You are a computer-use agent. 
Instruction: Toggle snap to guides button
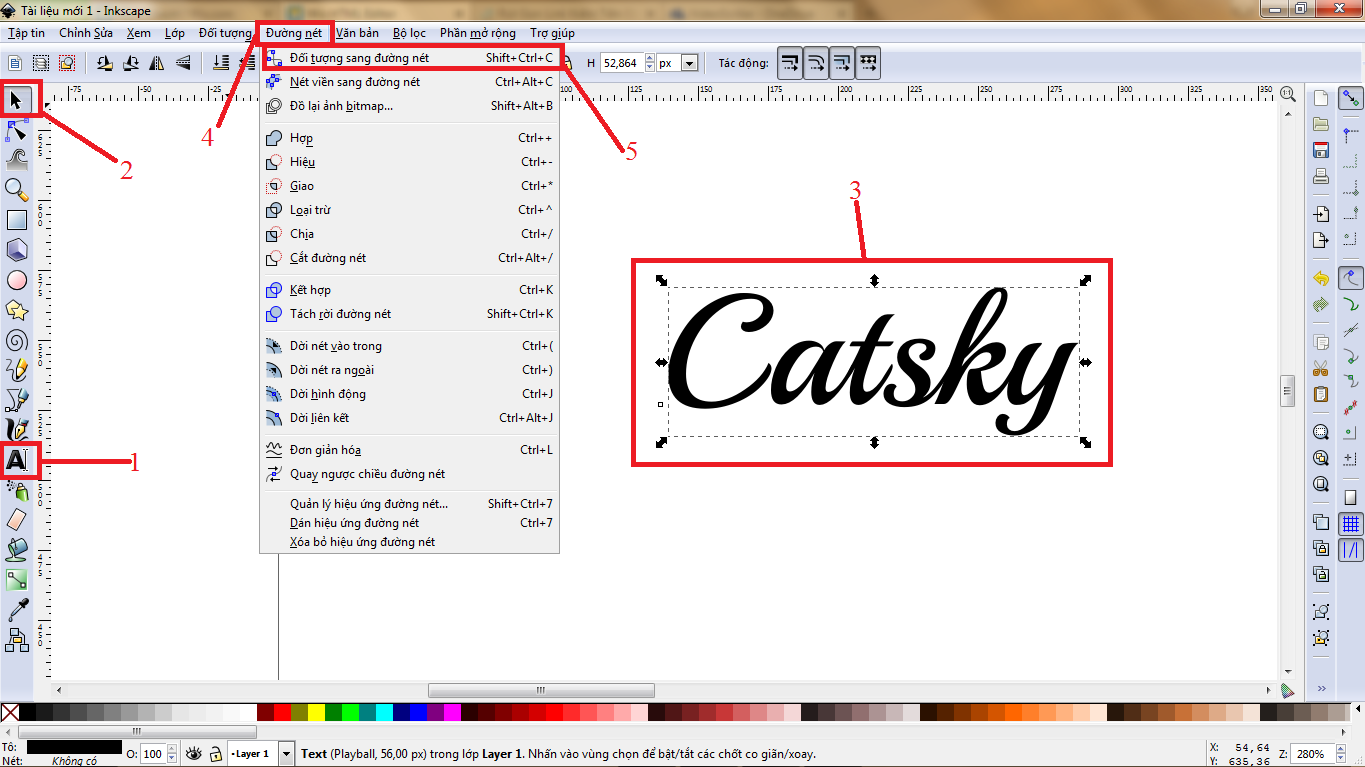pos(1351,549)
